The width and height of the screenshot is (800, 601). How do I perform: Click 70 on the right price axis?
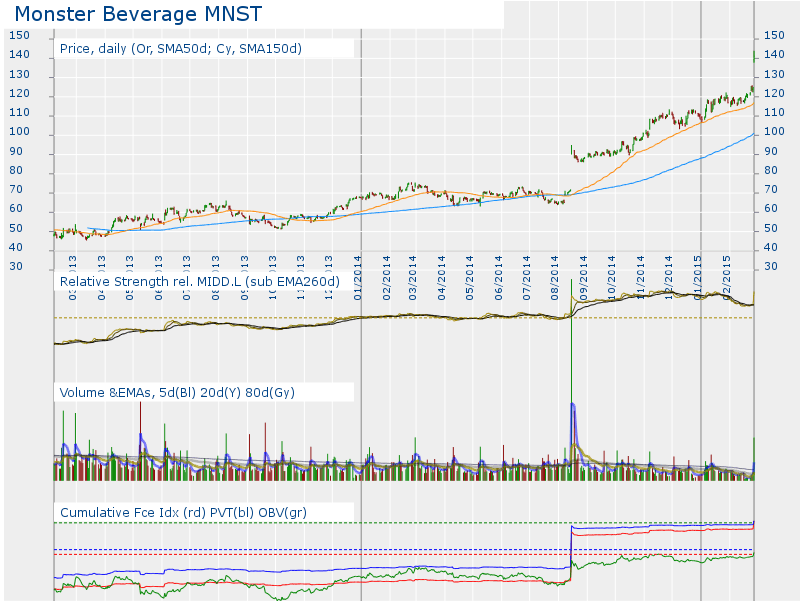pos(770,190)
